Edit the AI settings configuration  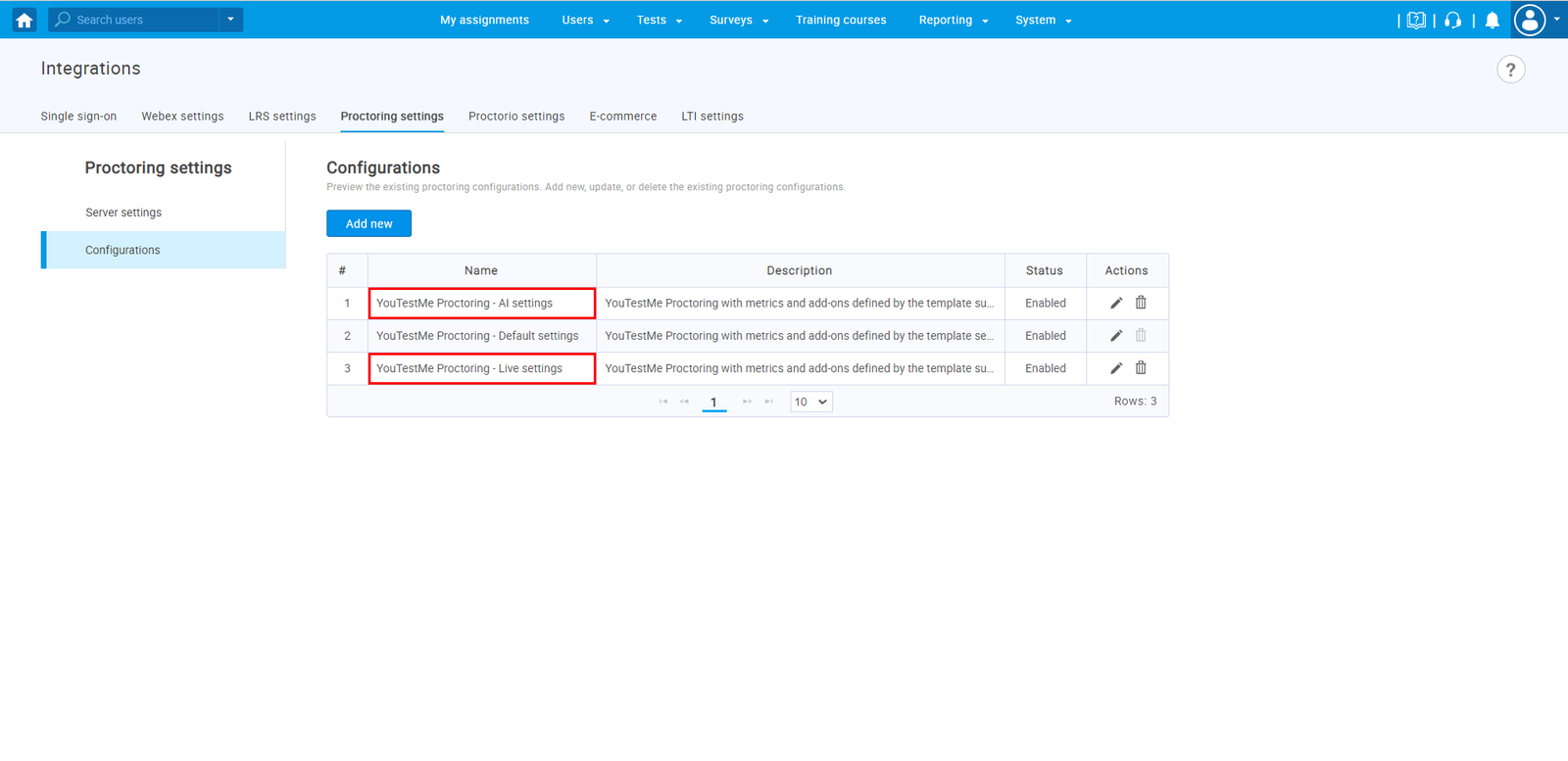[x=1115, y=304]
